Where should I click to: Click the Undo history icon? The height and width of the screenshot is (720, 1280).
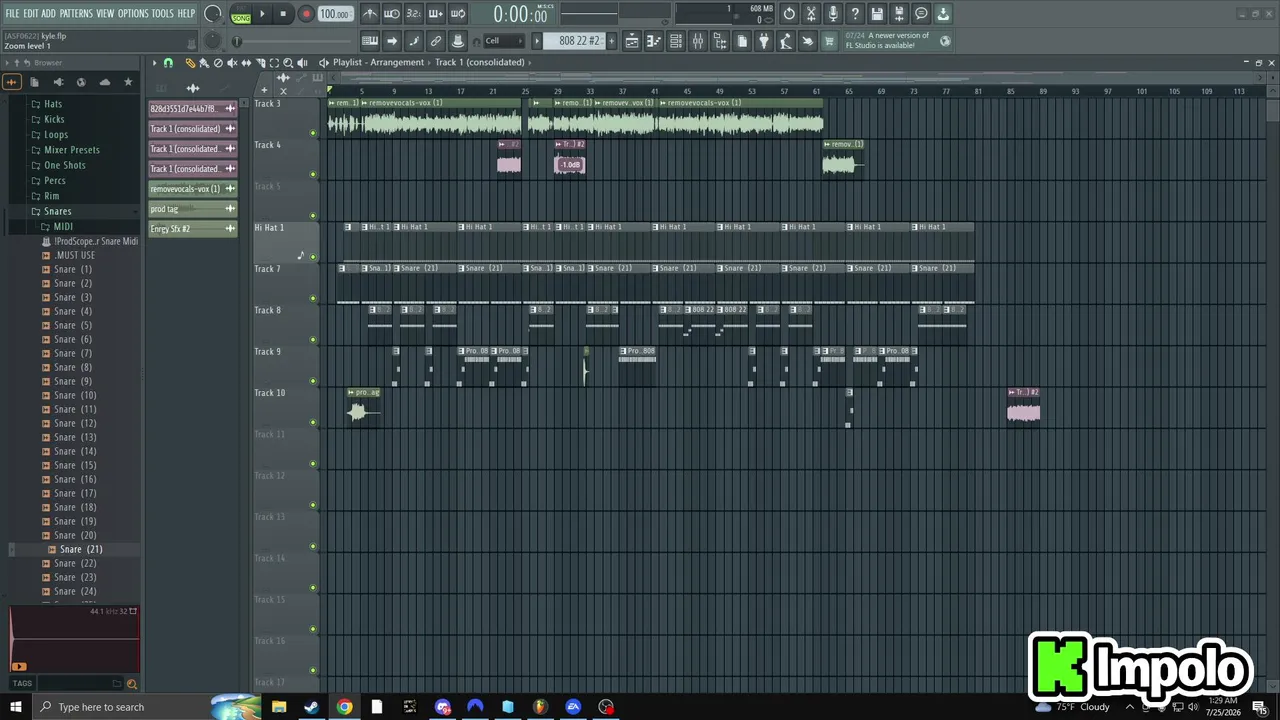point(789,14)
